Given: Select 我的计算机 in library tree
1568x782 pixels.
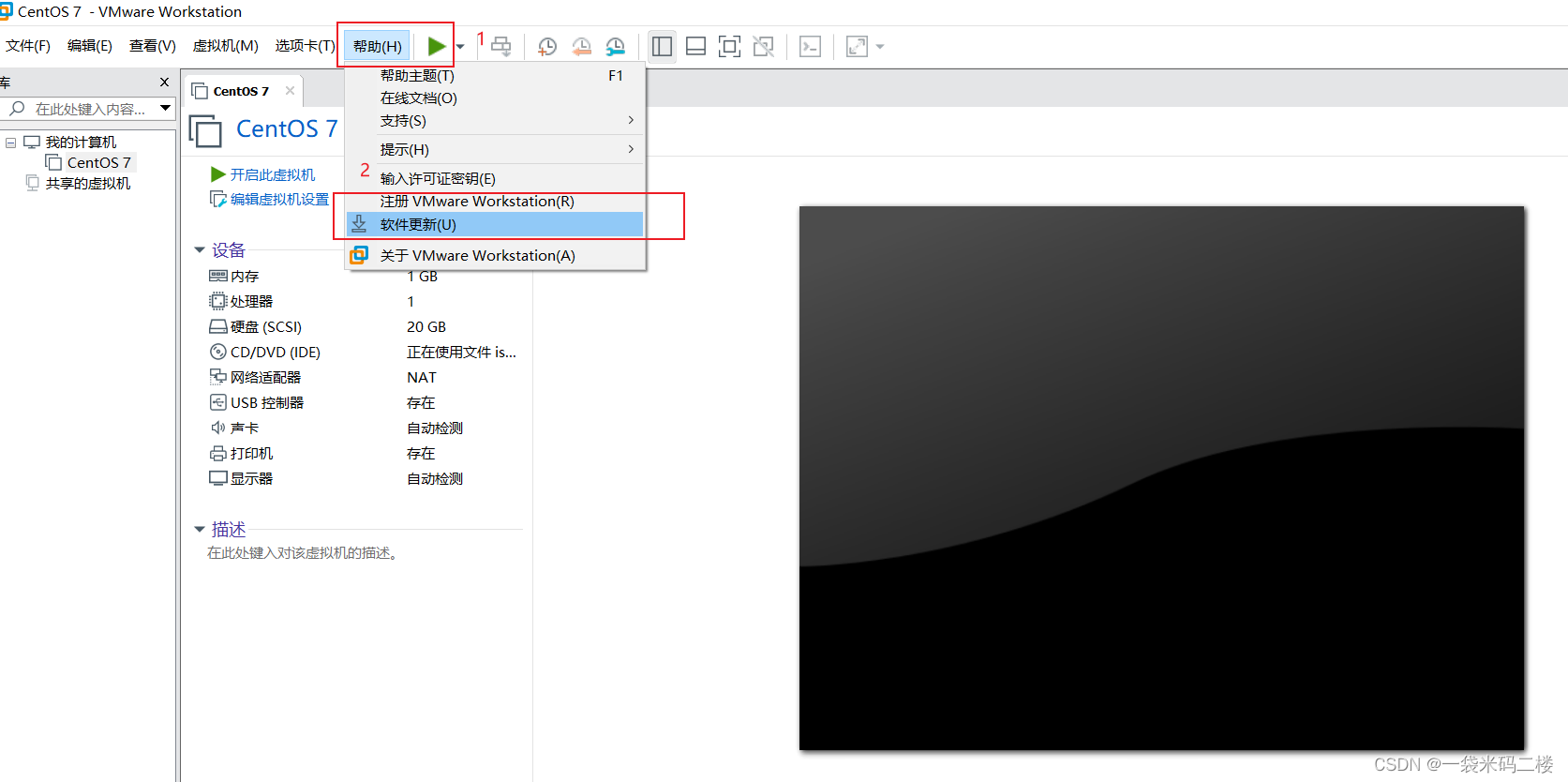Looking at the screenshot, I should point(81,143).
